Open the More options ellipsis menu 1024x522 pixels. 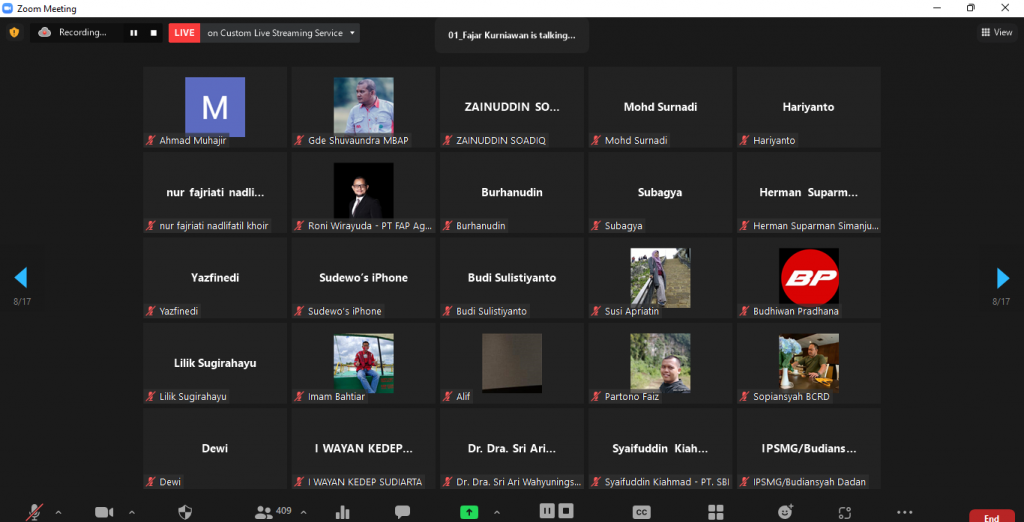(x=904, y=512)
